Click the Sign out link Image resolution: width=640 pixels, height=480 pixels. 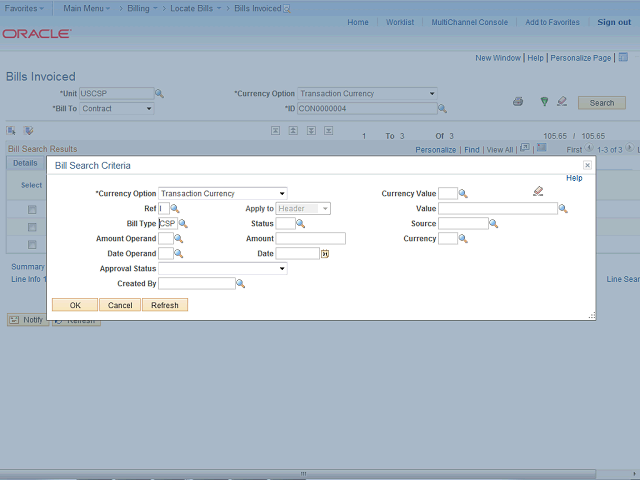pyautogui.click(x=614, y=22)
